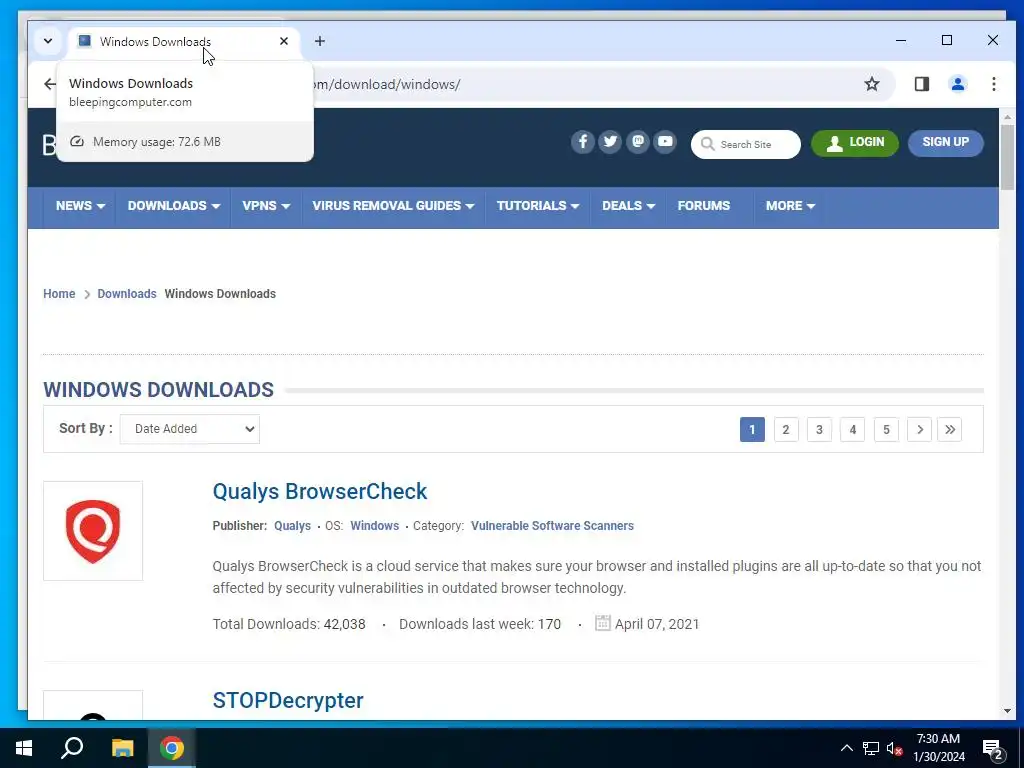Image resolution: width=1024 pixels, height=768 pixels.
Task: Open the network tray icon
Action: (x=871, y=748)
